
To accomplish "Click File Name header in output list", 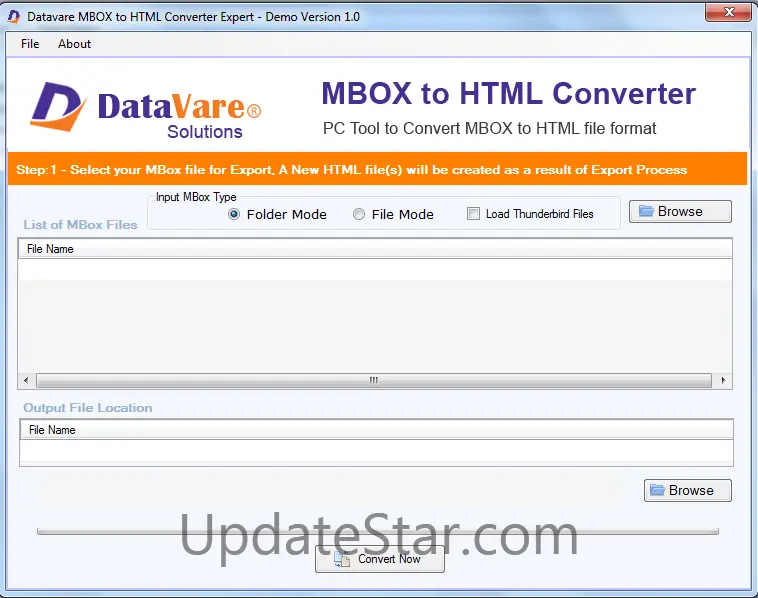I will tap(376, 430).
